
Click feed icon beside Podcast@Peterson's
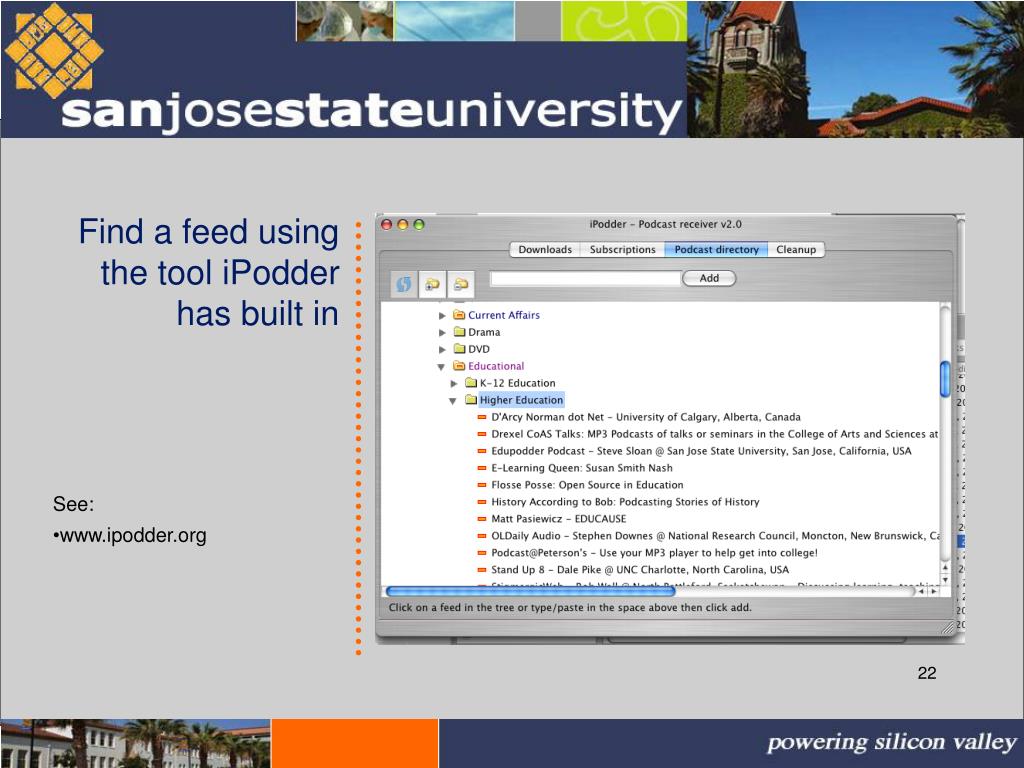[x=482, y=552]
